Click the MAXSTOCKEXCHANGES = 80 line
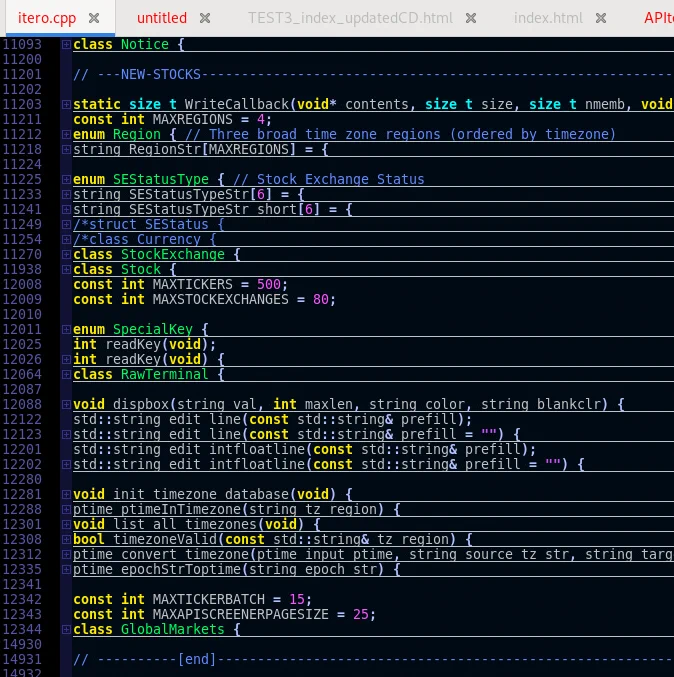The height and width of the screenshot is (677, 674). pyautogui.click(x=204, y=300)
